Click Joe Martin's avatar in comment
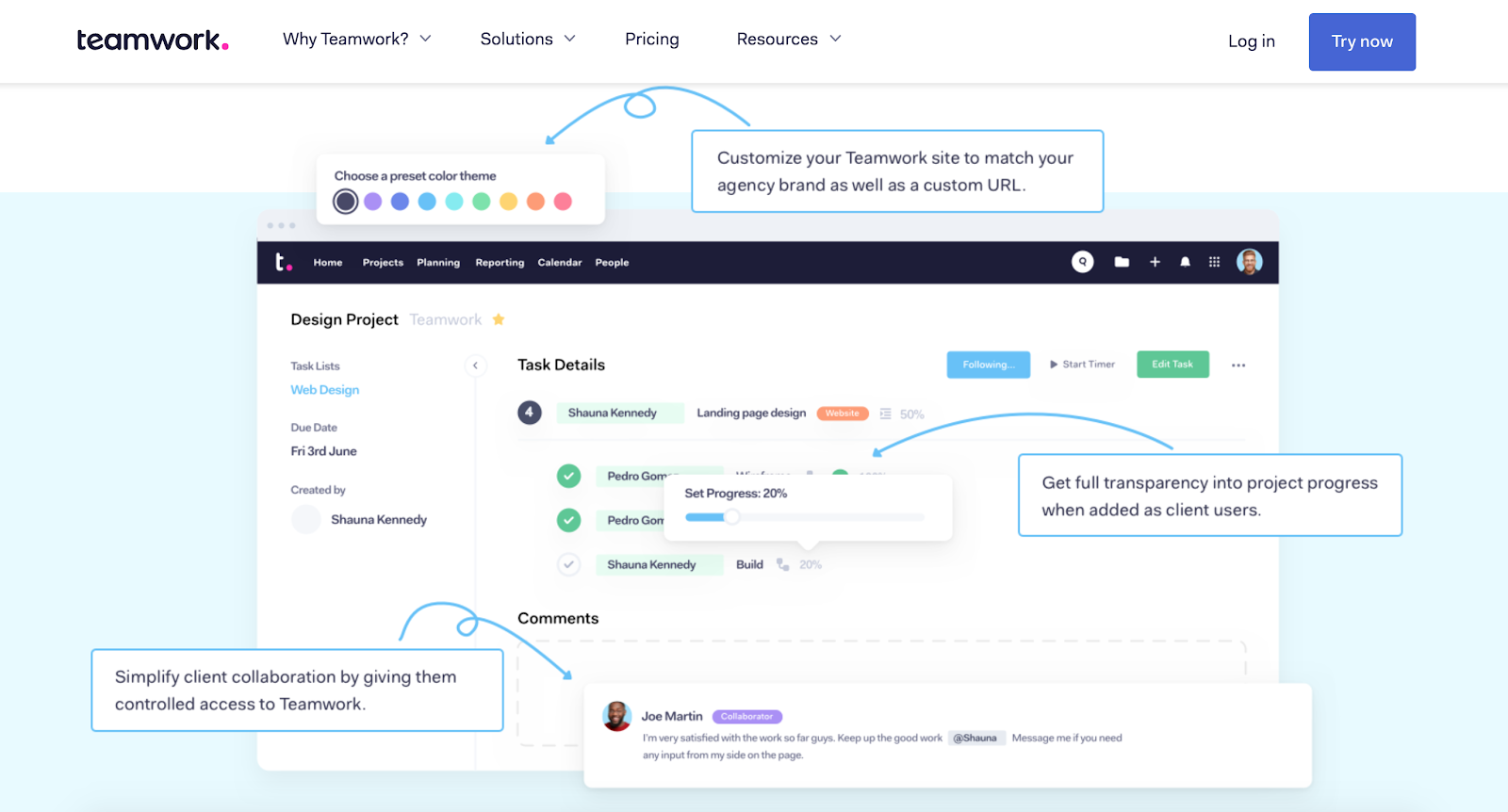Image resolution: width=1508 pixels, height=812 pixels. tap(616, 717)
